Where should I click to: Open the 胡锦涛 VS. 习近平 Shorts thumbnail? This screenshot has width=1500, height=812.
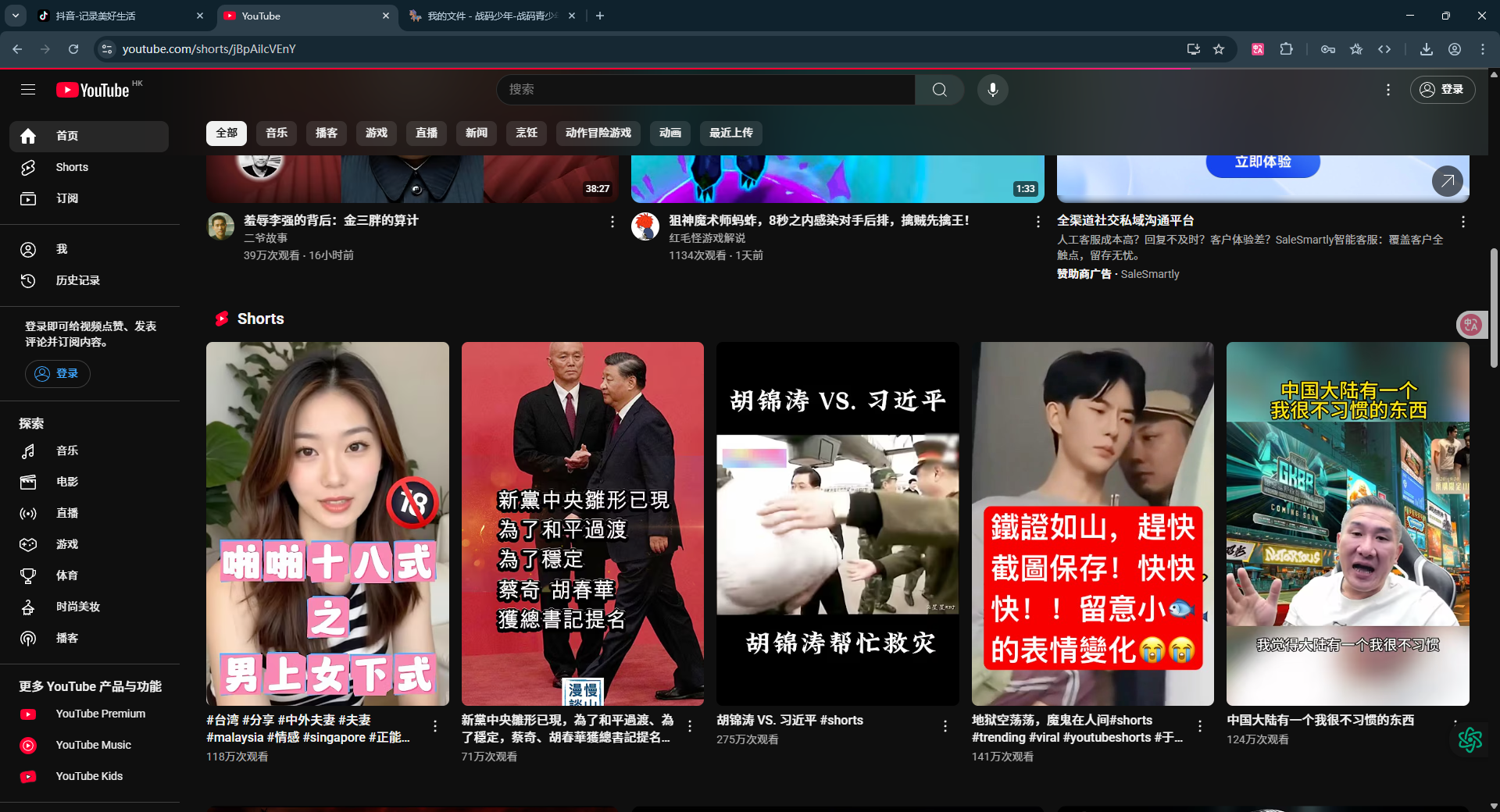[837, 523]
